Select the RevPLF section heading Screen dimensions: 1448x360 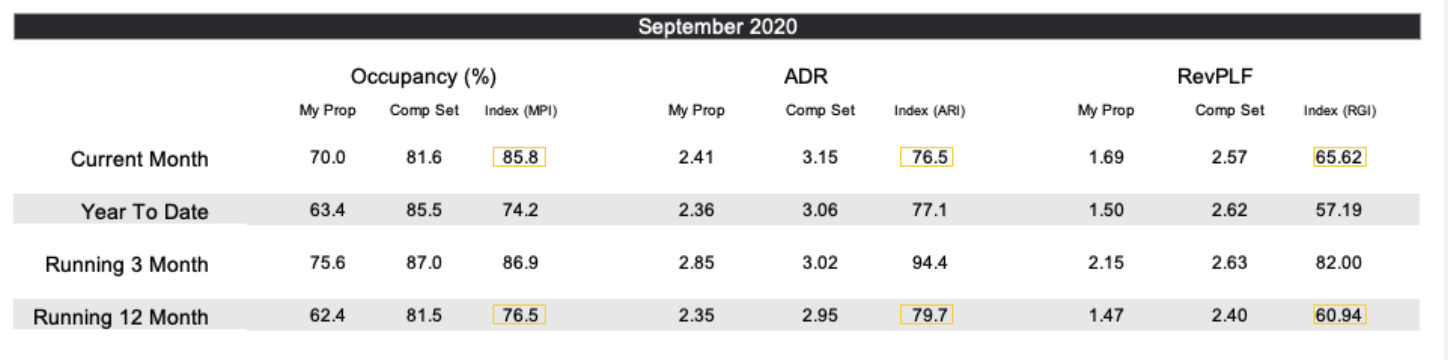1229,76
